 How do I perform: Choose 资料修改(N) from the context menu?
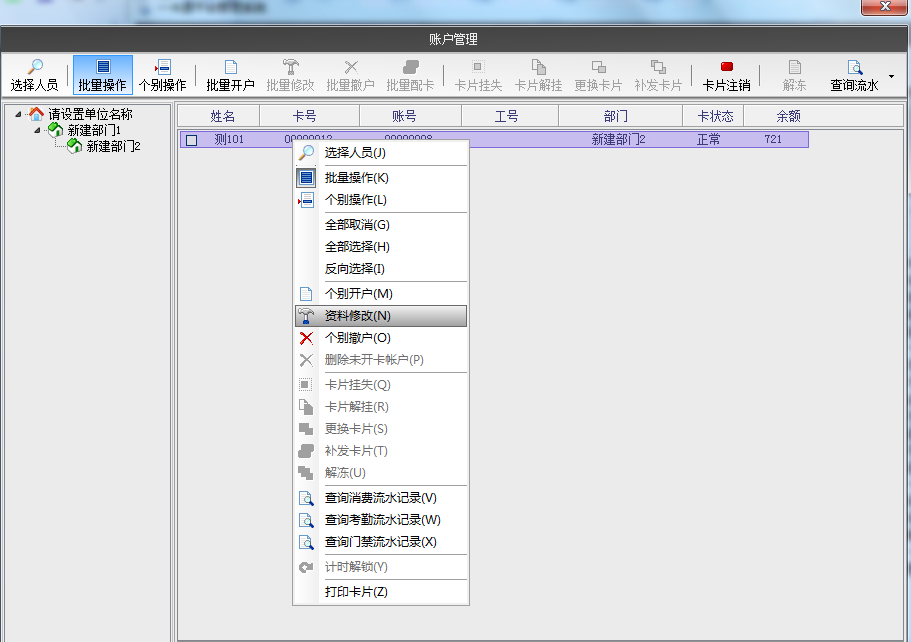click(357, 316)
